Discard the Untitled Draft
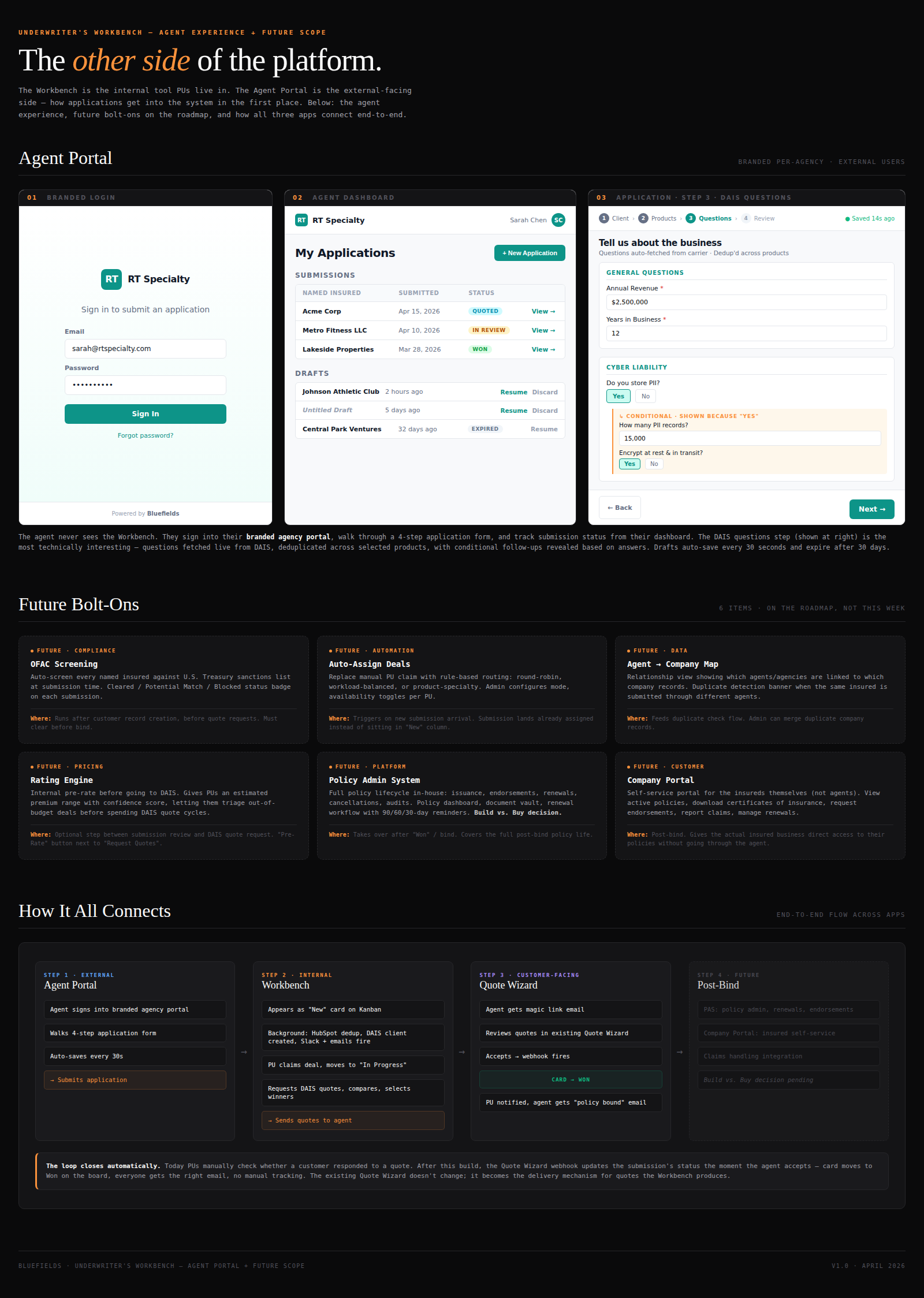Image resolution: width=924 pixels, height=1298 pixels. click(543, 410)
